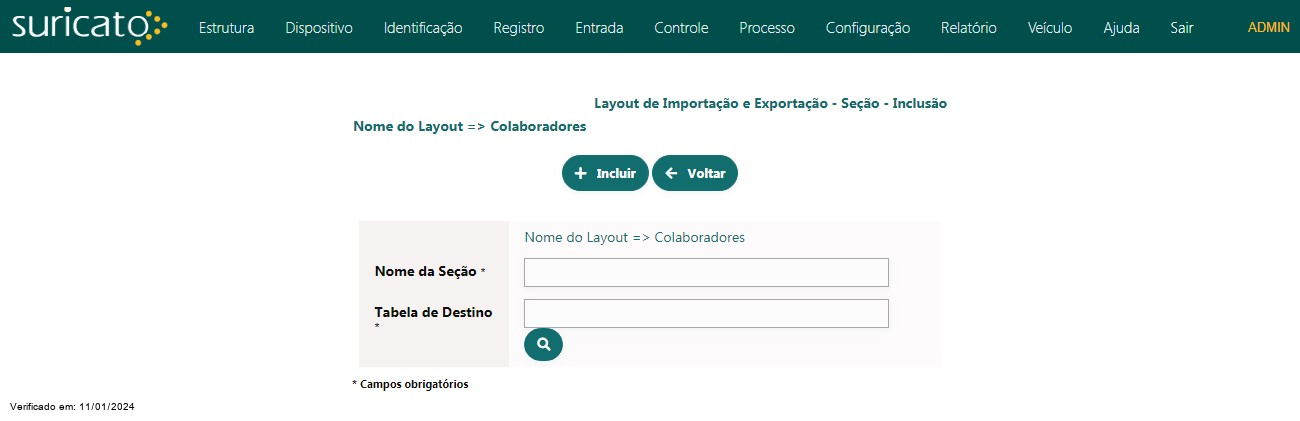
Task: Open the Relatório menu
Action: click(969, 28)
